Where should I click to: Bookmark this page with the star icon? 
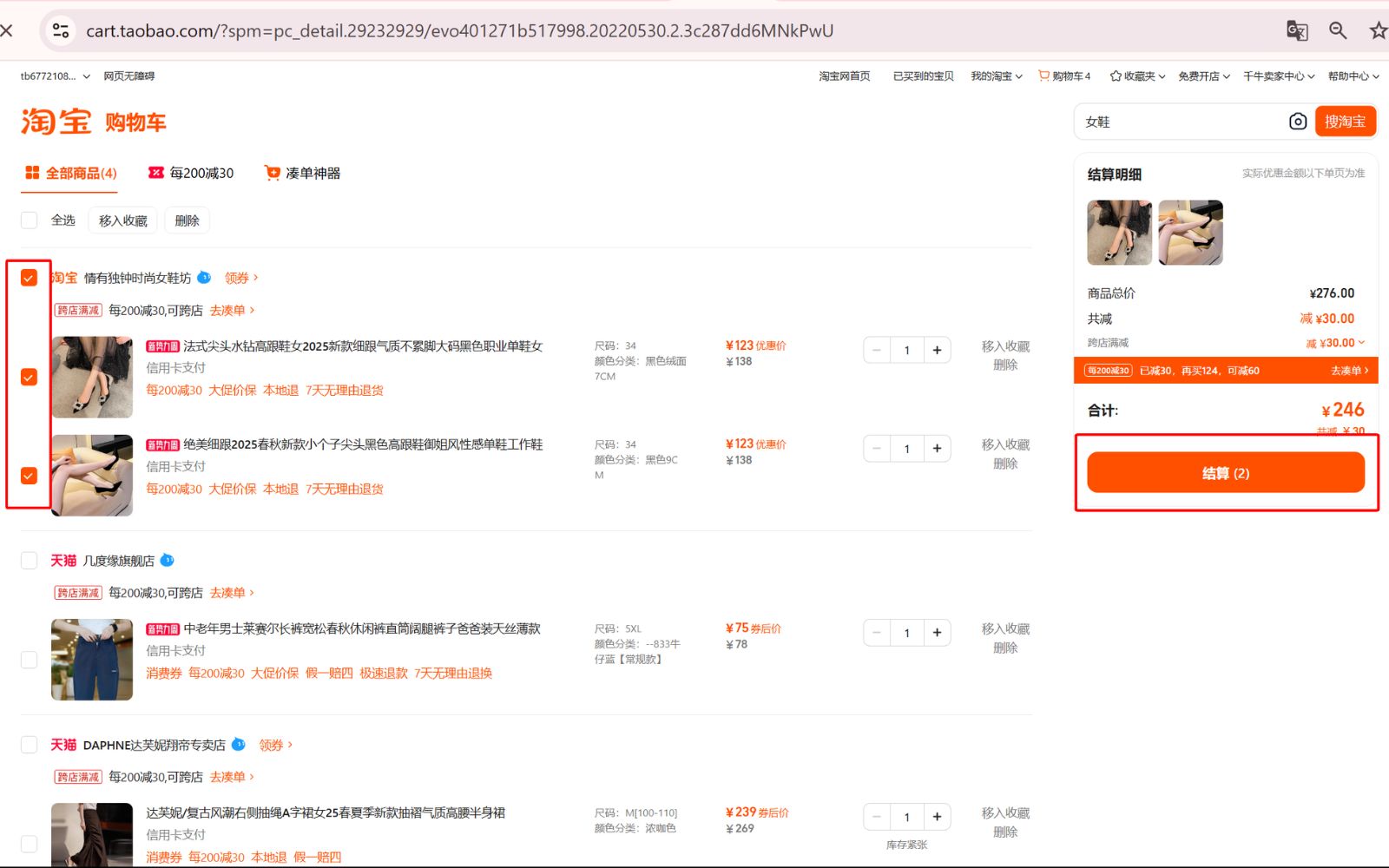click(x=1378, y=30)
